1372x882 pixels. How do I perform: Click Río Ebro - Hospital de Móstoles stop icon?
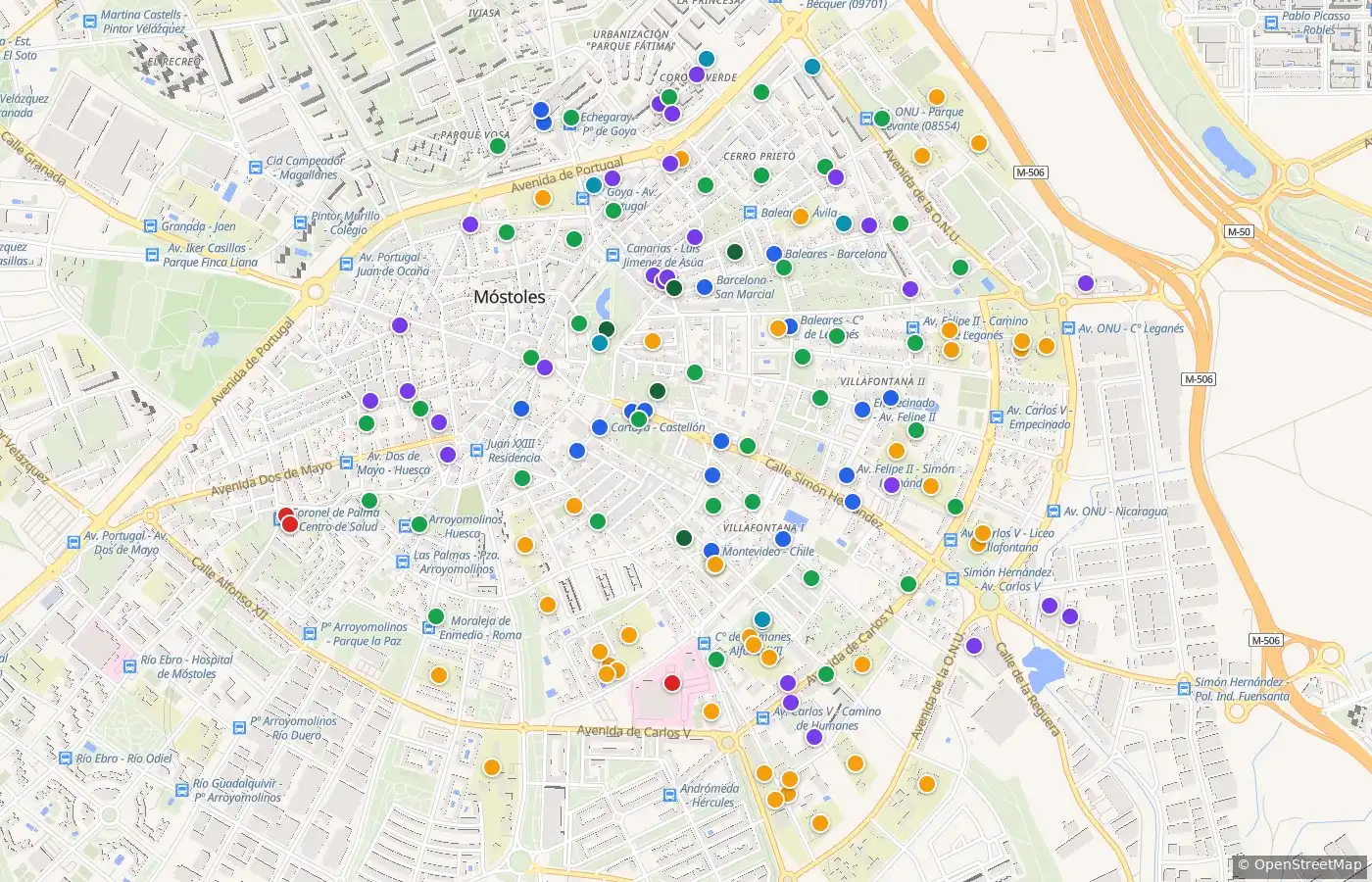129,666
